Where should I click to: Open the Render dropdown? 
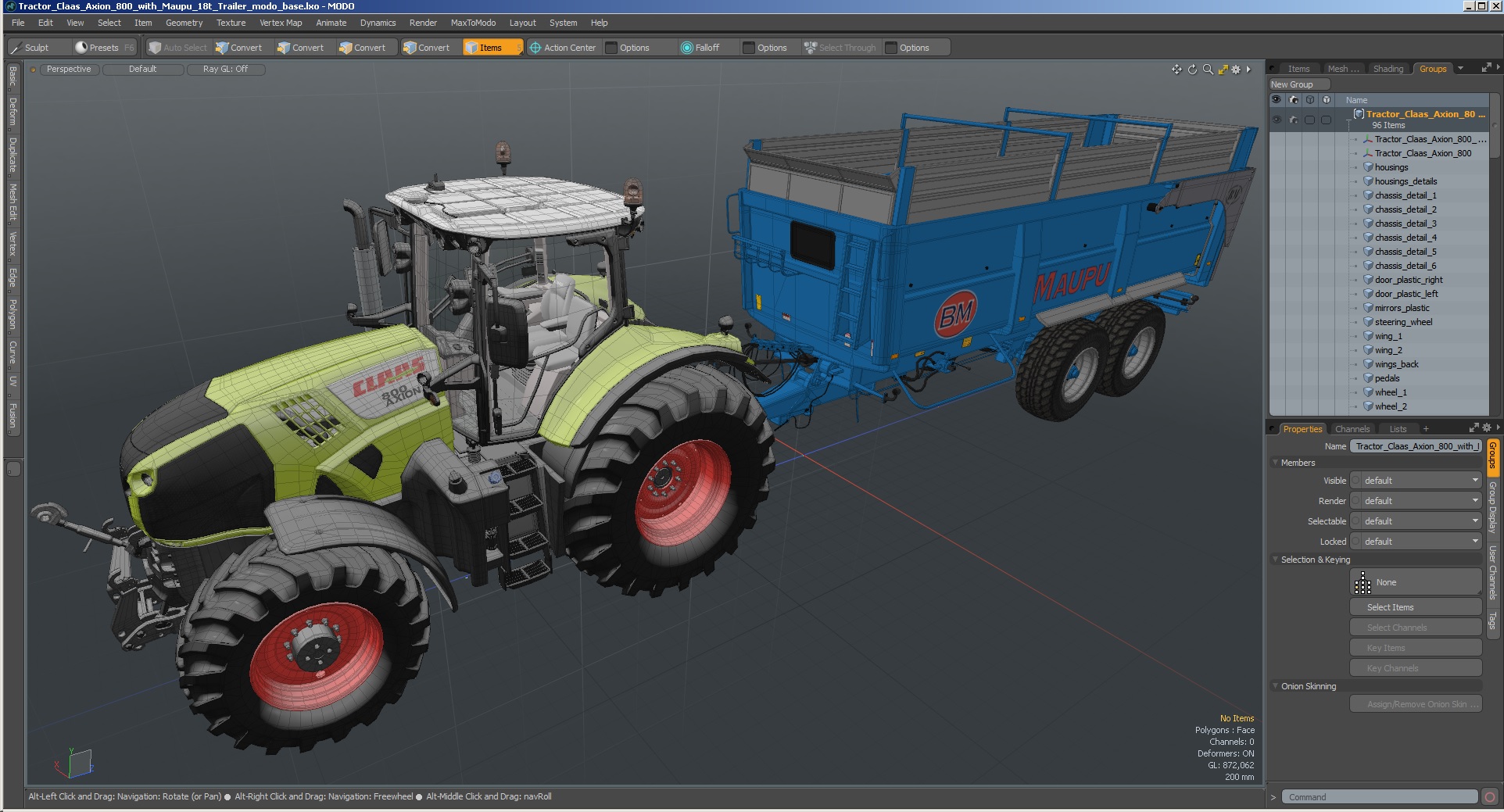point(1416,501)
